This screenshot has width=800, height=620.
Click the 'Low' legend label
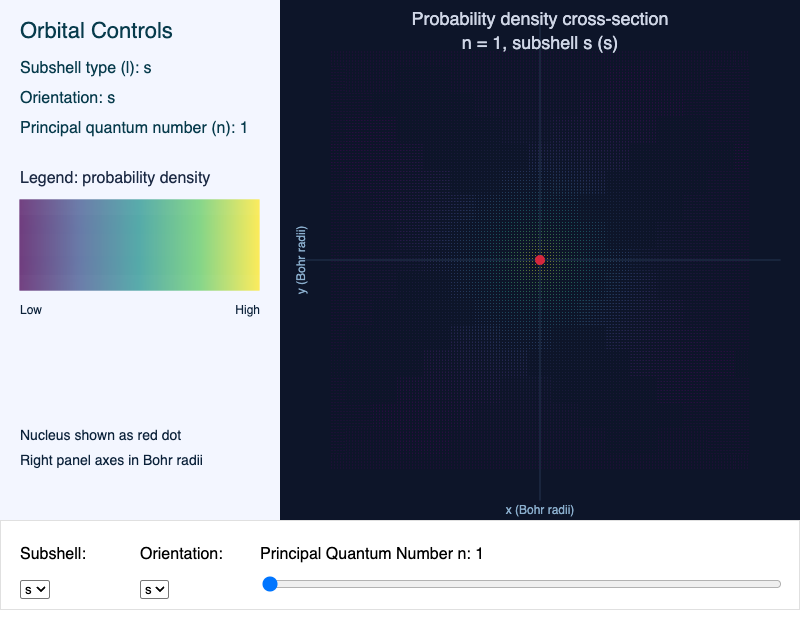tap(30, 309)
